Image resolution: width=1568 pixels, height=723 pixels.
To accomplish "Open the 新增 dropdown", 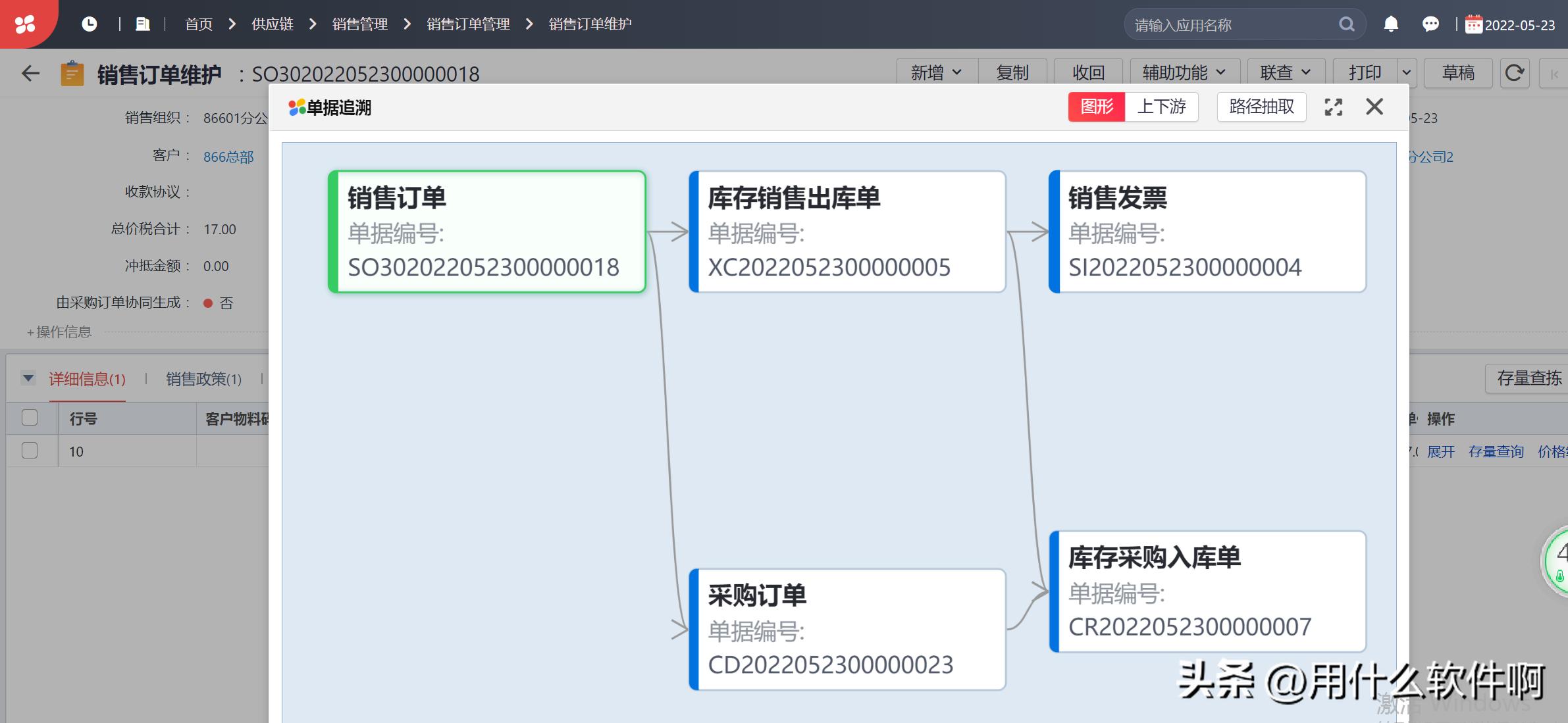I will 936,72.
